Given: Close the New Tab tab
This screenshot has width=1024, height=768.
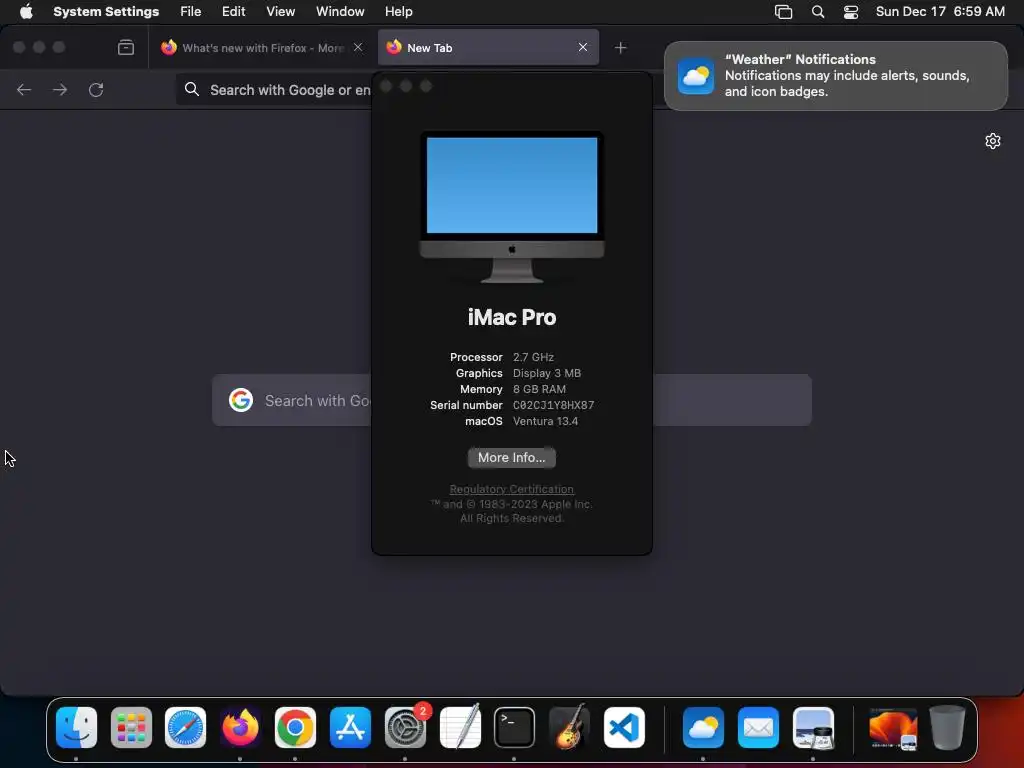Looking at the screenshot, I should point(583,47).
